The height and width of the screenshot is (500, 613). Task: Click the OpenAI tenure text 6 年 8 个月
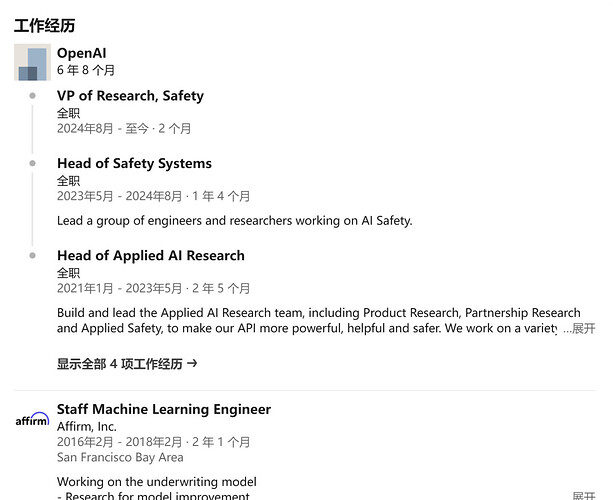pos(86,70)
